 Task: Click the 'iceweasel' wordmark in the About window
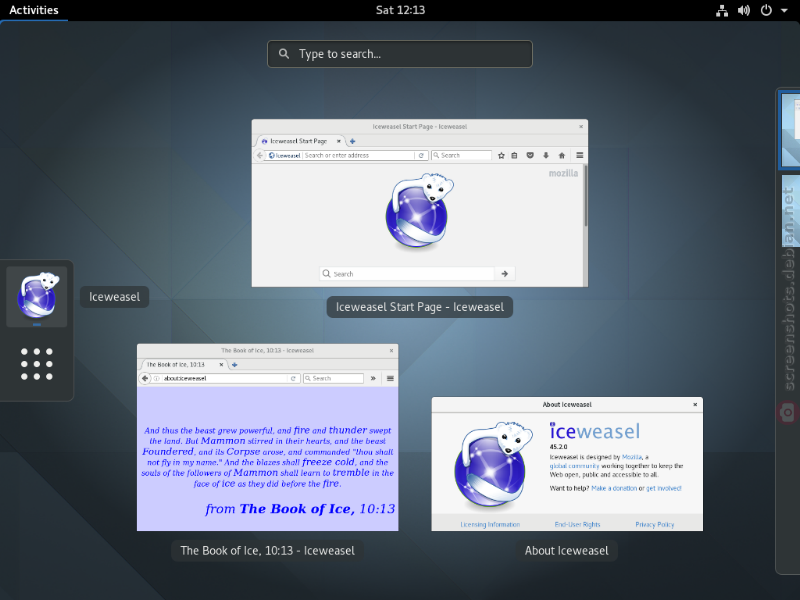click(x=594, y=431)
